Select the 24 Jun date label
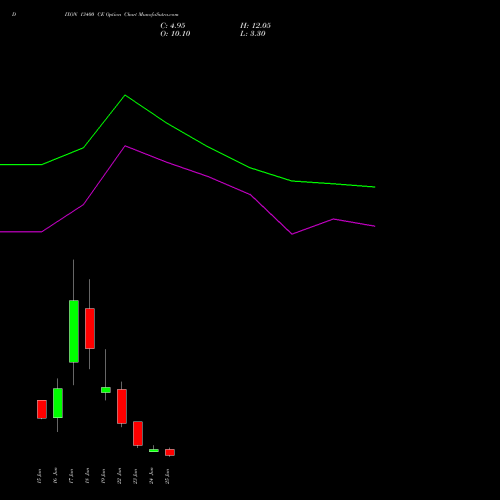Viewport: 500px width, 500px height. pyautogui.click(x=151, y=476)
